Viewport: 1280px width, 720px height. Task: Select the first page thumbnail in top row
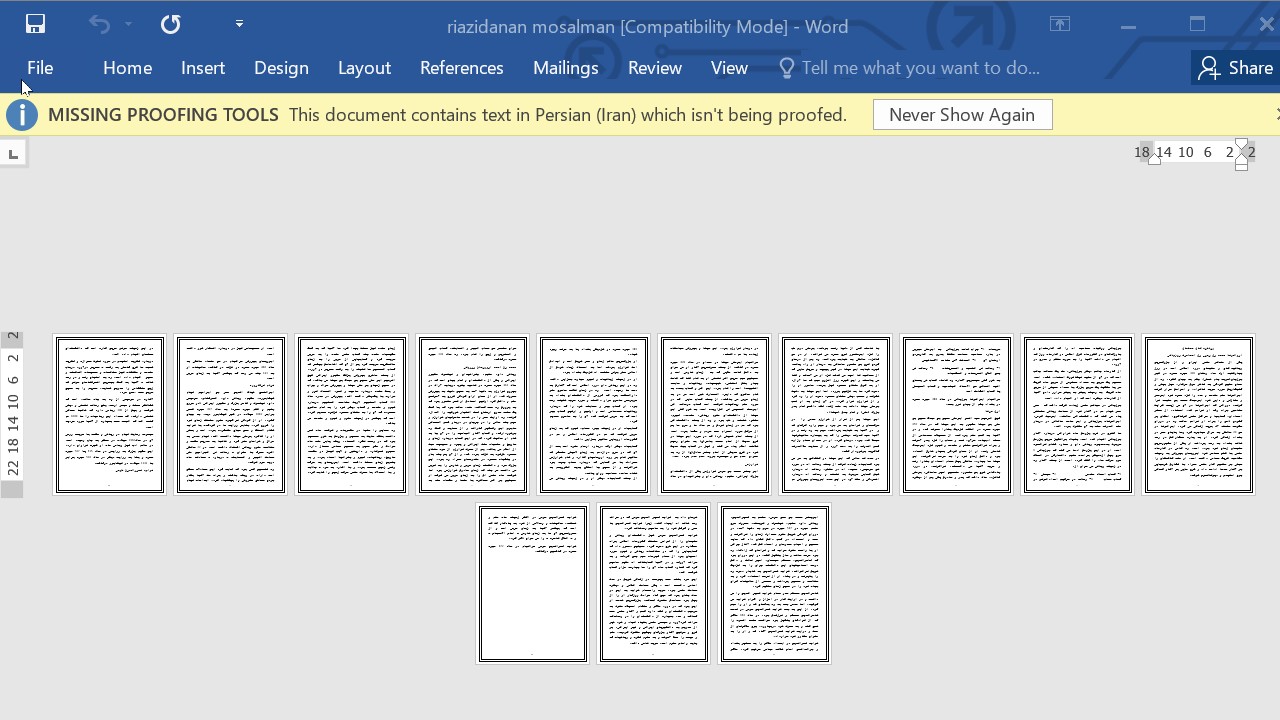coord(110,415)
